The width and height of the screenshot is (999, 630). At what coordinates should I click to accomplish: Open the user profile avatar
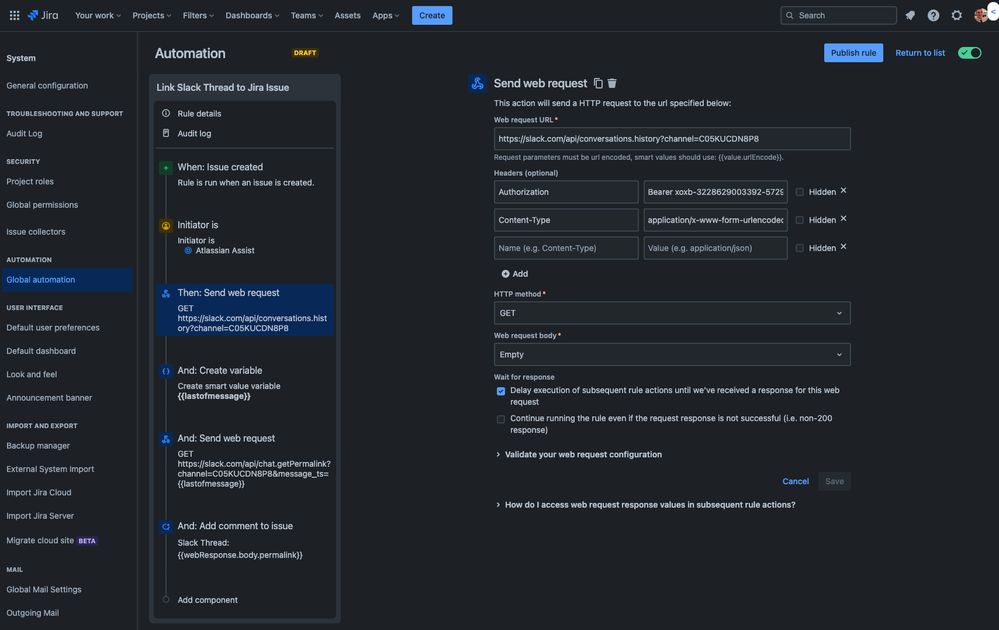pos(981,15)
